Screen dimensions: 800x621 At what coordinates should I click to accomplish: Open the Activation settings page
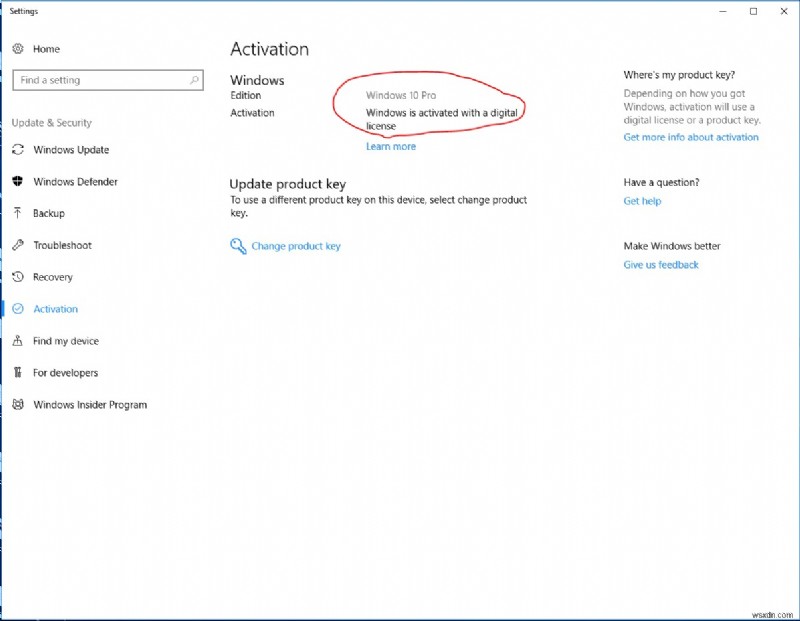[55, 309]
